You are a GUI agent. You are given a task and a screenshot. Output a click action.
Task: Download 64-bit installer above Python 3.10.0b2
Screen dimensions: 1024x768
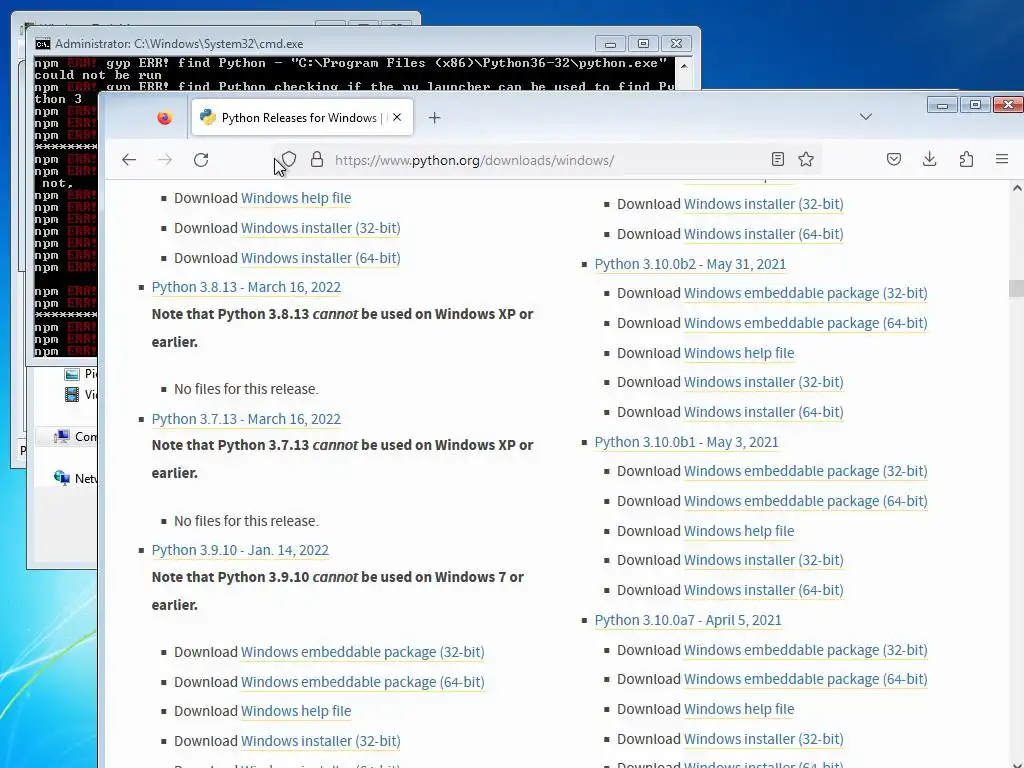coord(763,234)
